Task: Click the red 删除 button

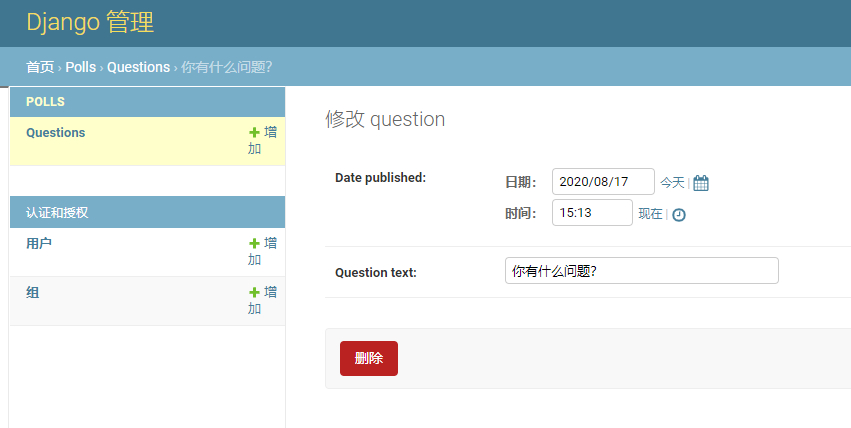Action: (369, 358)
